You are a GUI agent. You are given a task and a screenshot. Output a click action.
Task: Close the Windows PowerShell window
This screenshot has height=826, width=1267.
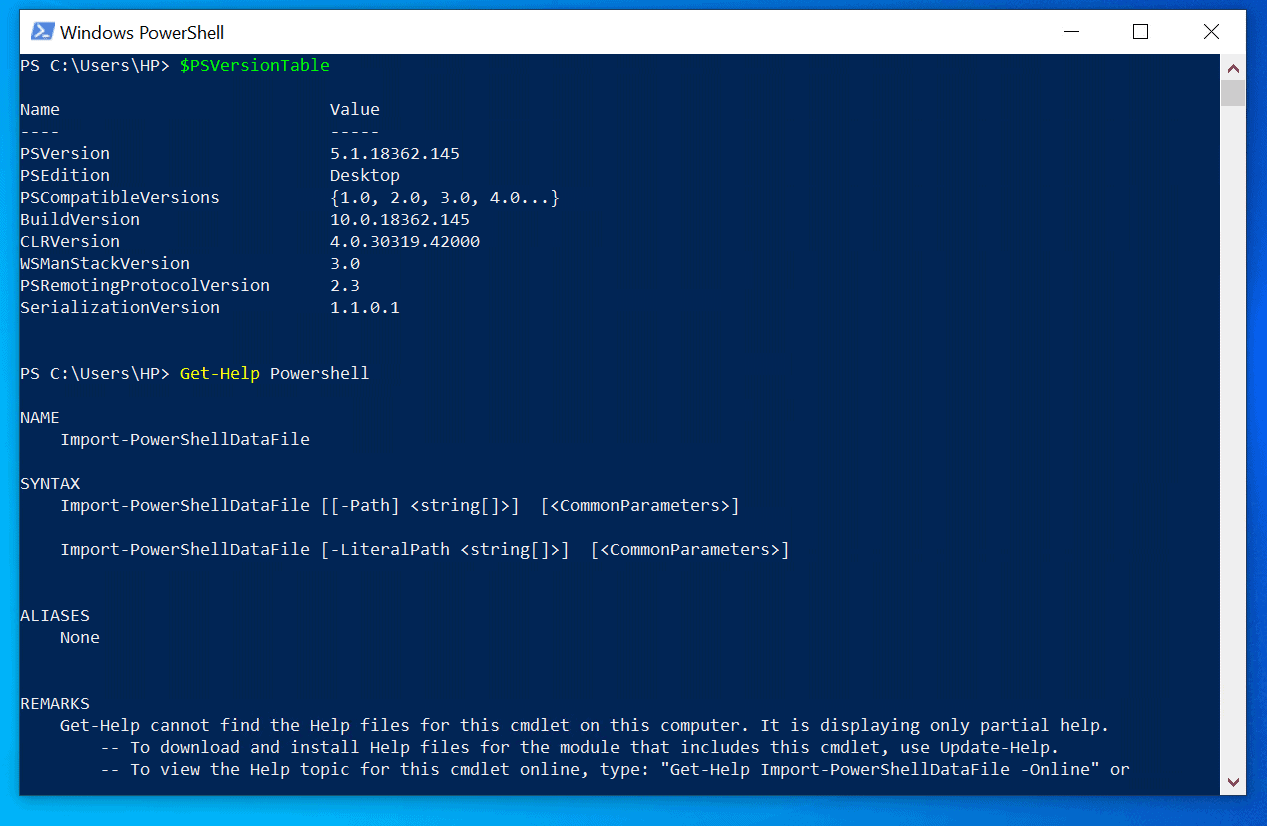tap(1211, 32)
